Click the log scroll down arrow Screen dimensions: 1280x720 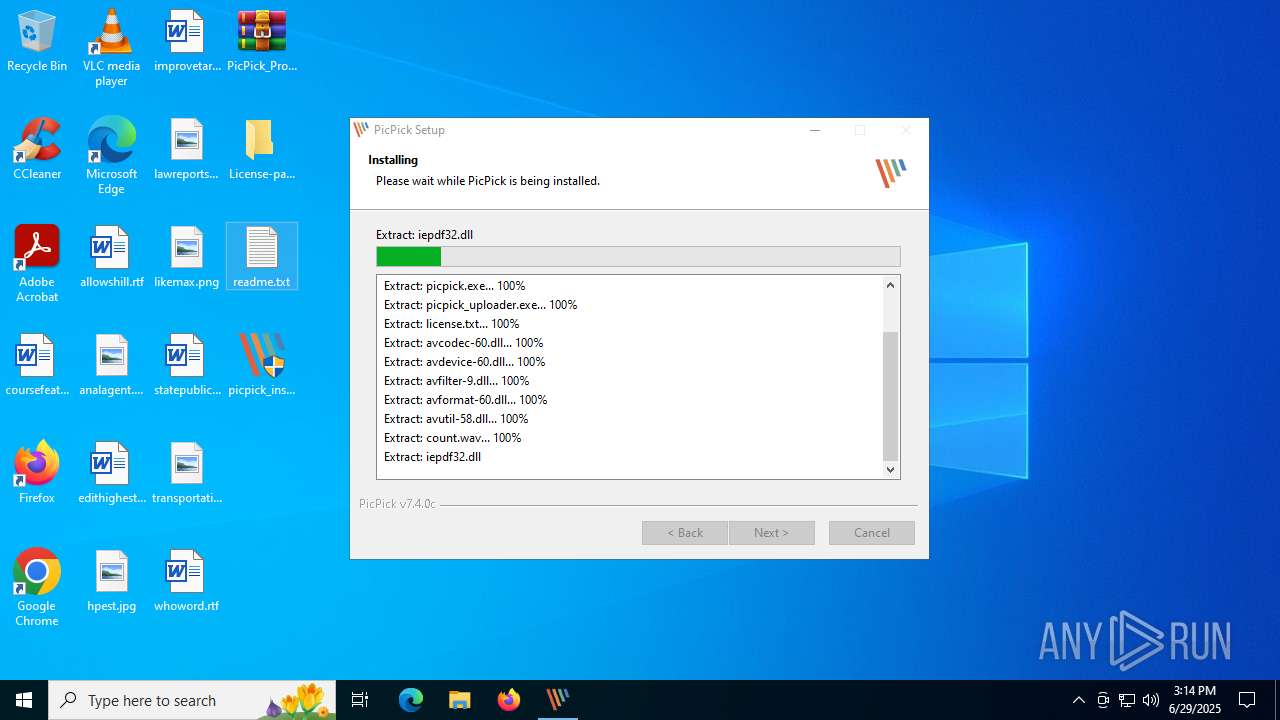coord(891,469)
